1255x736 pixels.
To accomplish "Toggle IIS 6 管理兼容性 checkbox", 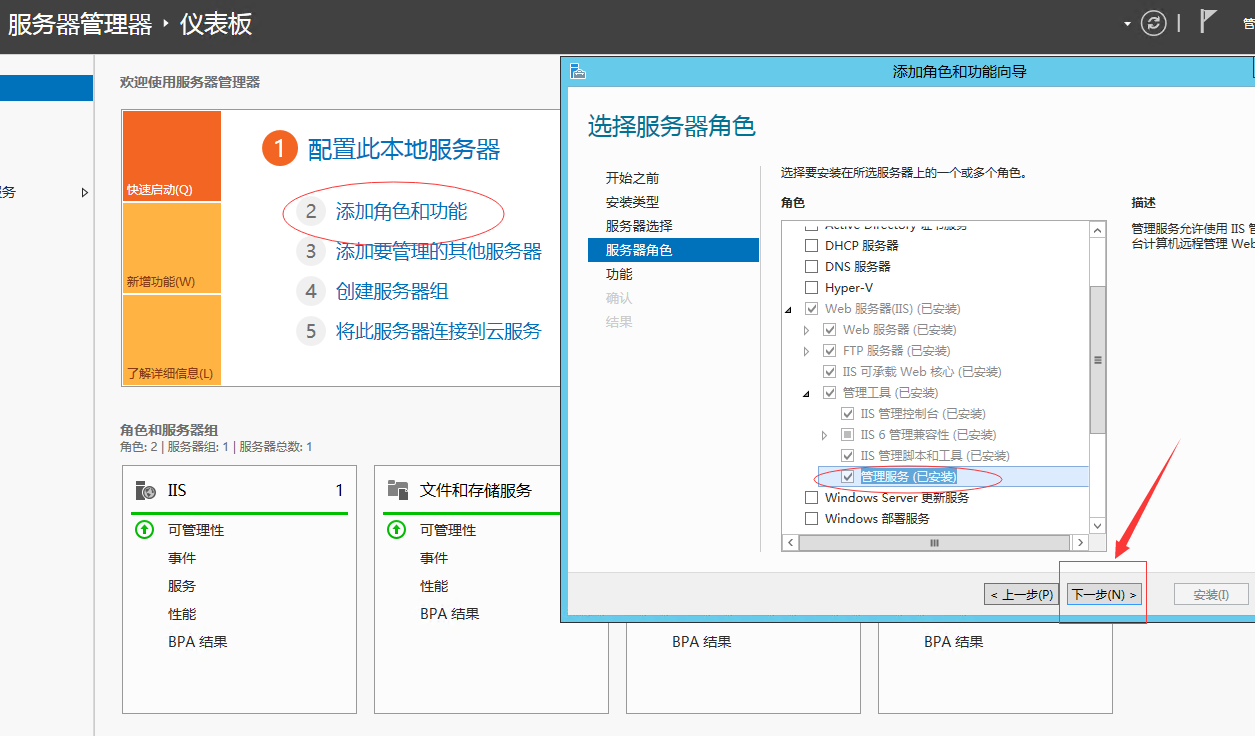I will point(848,434).
